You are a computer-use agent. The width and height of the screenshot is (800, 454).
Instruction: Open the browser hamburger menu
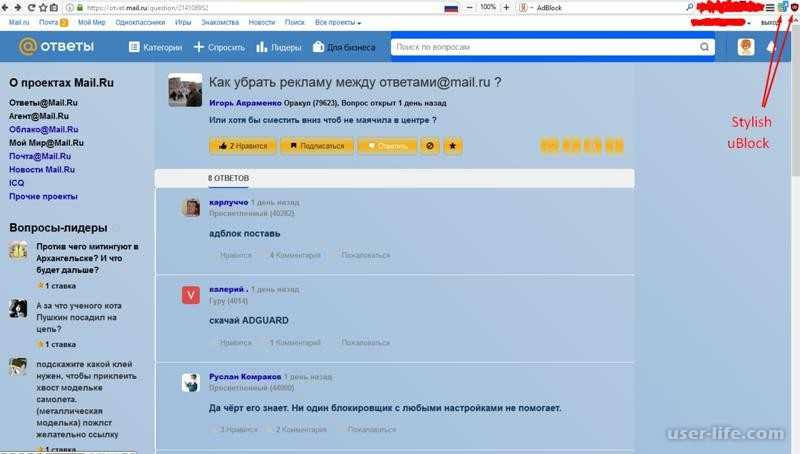pyautogui.click(x=770, y=8)
